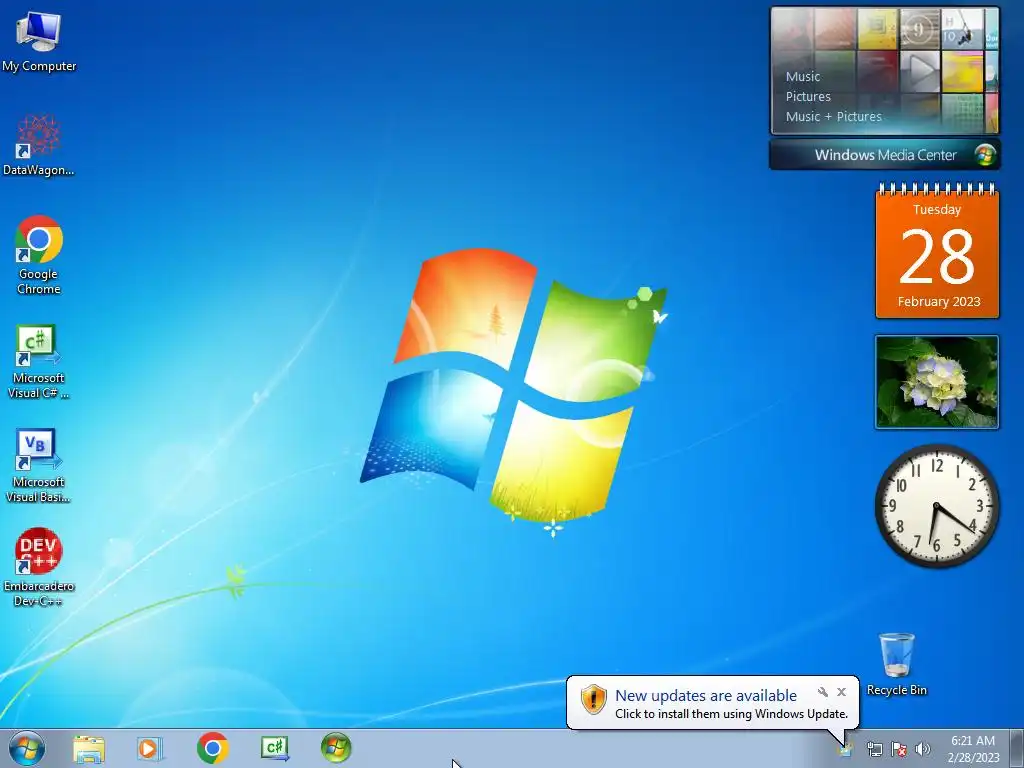
Task: Select the Microsoft Visual Basic desktop shortcut
Action: click(38, 466)
